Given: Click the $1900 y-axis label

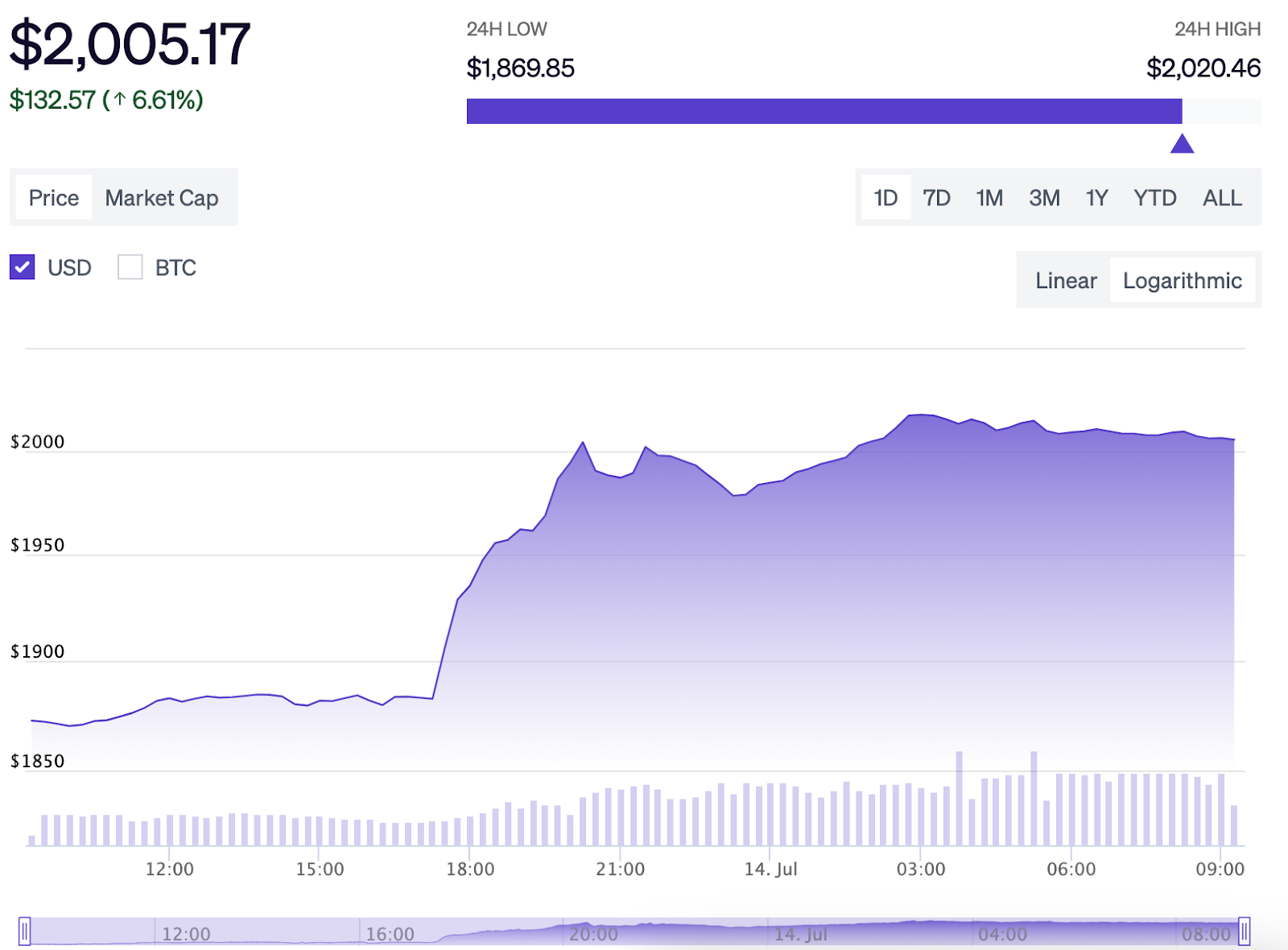Looking at the screenshot, I should 37,651.
